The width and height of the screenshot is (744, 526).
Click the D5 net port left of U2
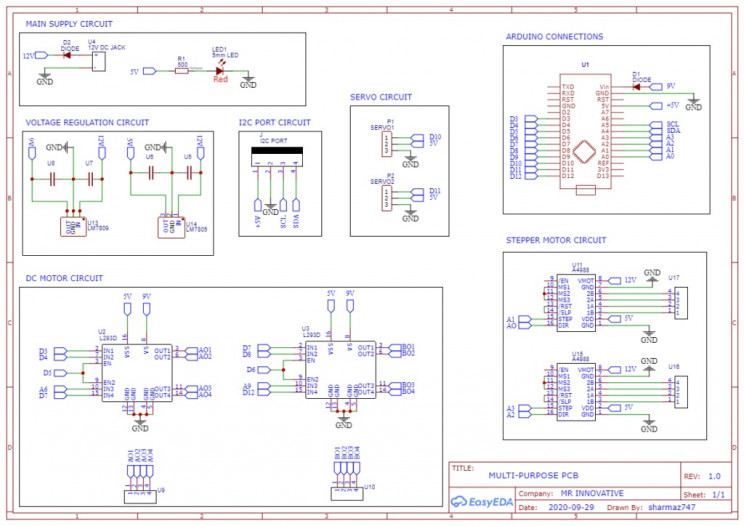coord(60,373)
